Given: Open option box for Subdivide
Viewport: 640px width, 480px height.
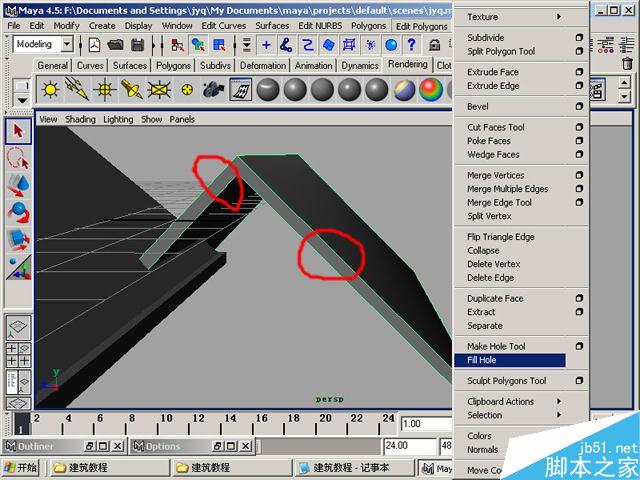Looking at the screenshot, I should [579, 38].
